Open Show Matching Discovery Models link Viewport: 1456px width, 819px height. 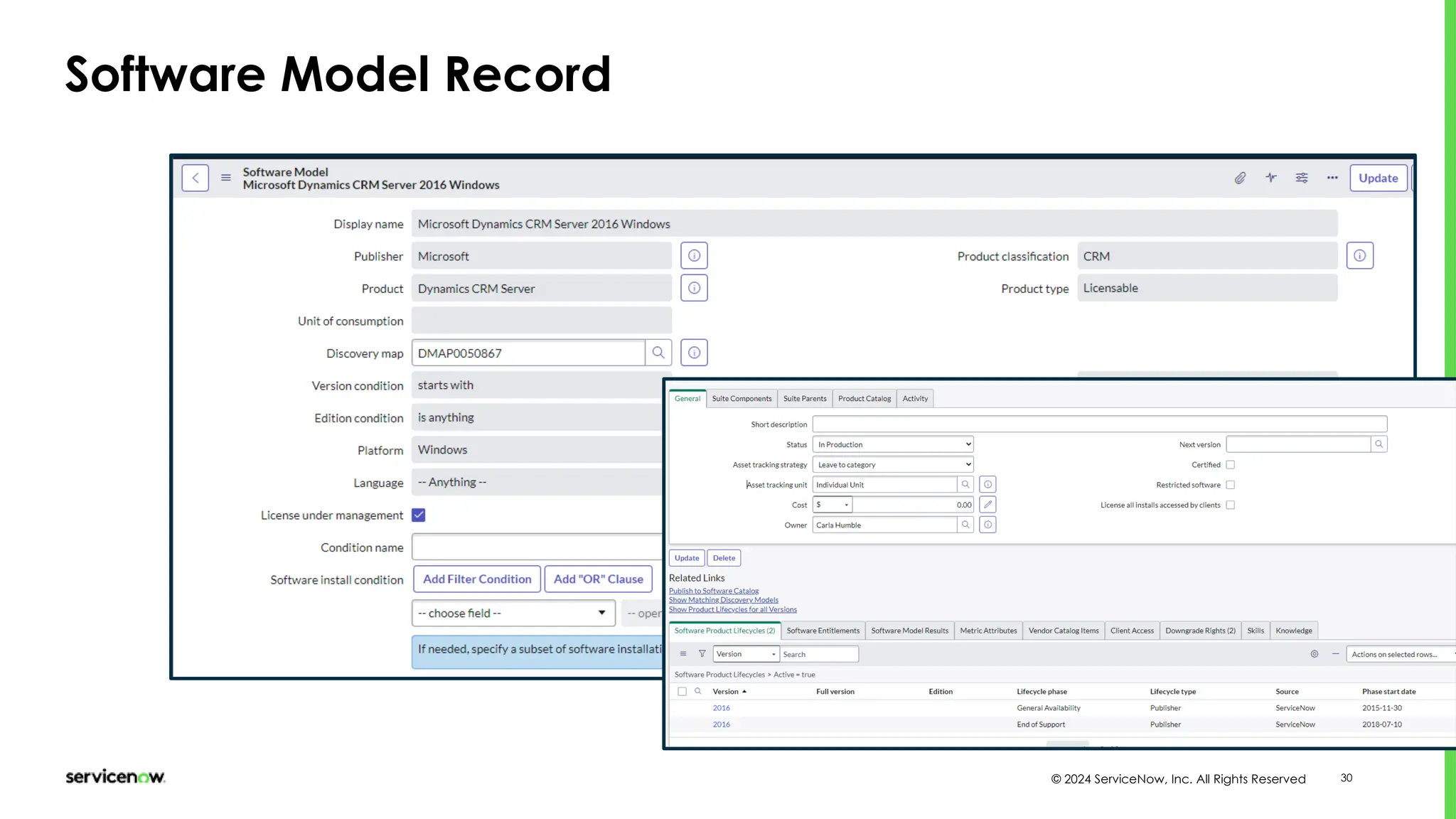point(724,600)
